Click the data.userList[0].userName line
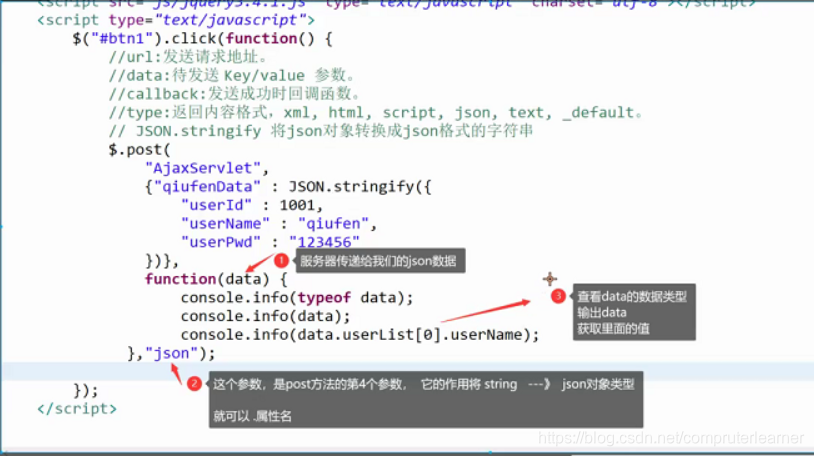 click(360, 335)
